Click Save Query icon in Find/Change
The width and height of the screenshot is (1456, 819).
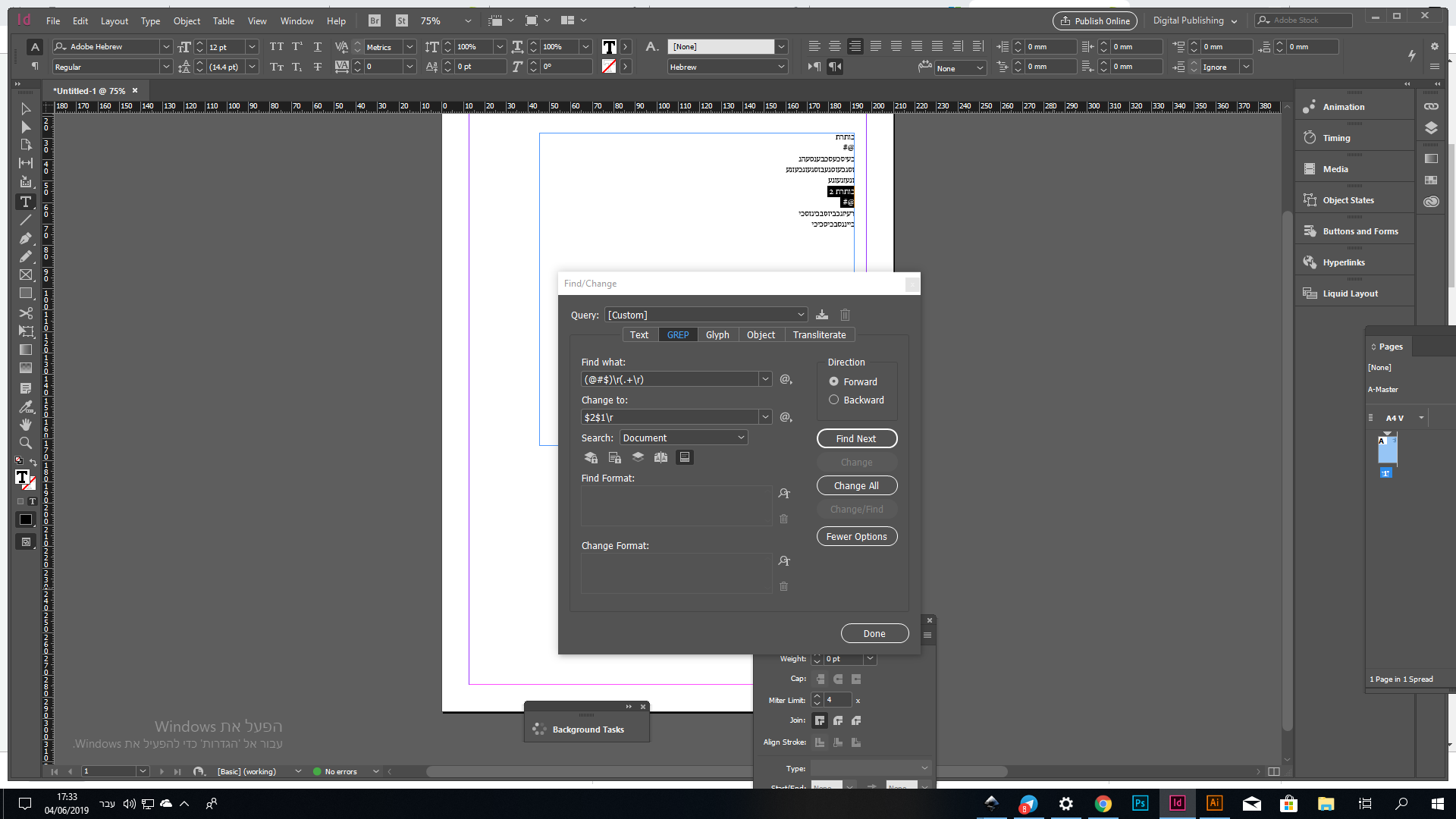[x=822, y=315]
